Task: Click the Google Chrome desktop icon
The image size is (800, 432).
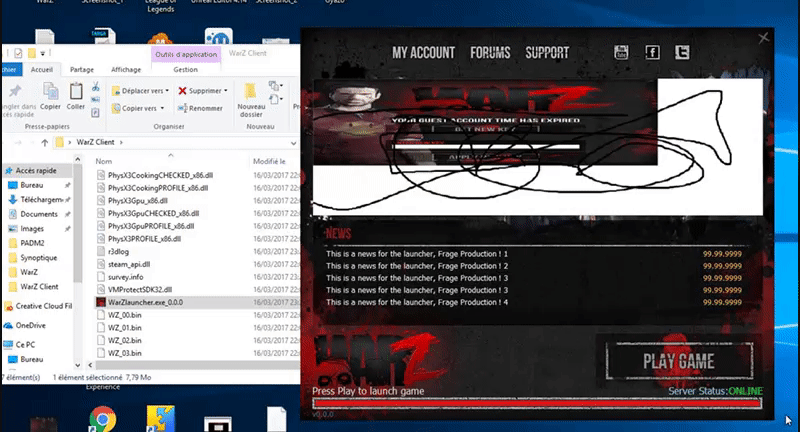Action: [102, 420]
